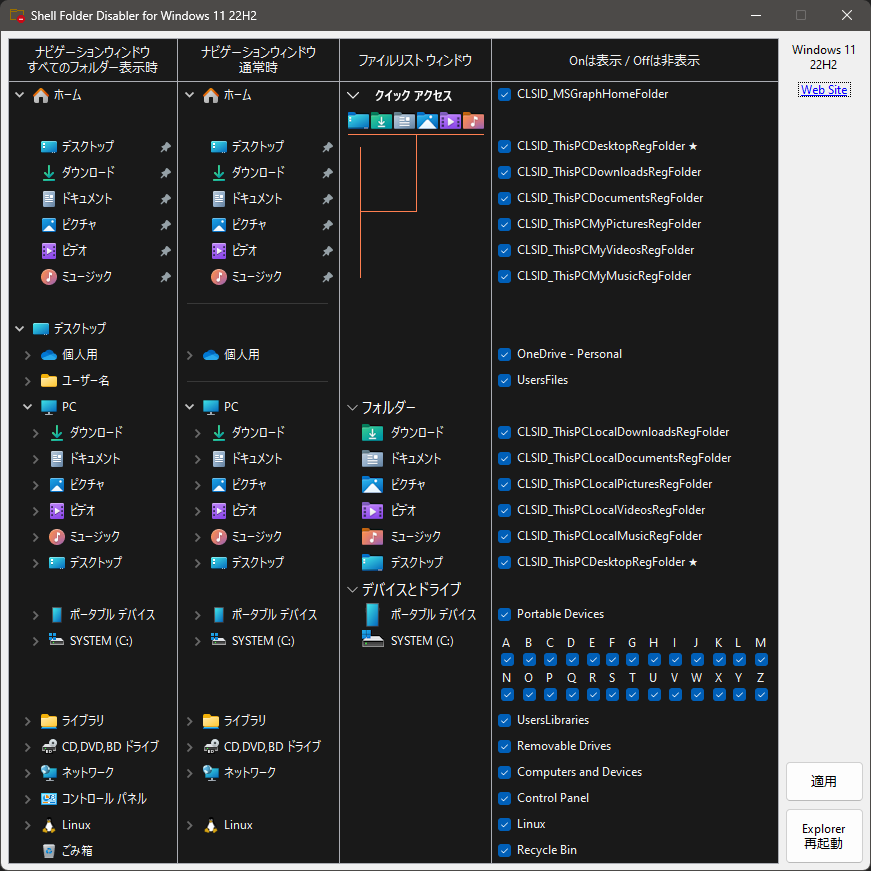Collapse the デバイスとドライブ group

click(352, 589)
